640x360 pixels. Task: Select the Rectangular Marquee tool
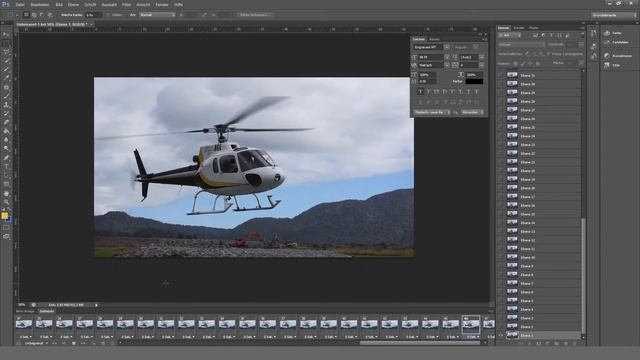[6, 43]
